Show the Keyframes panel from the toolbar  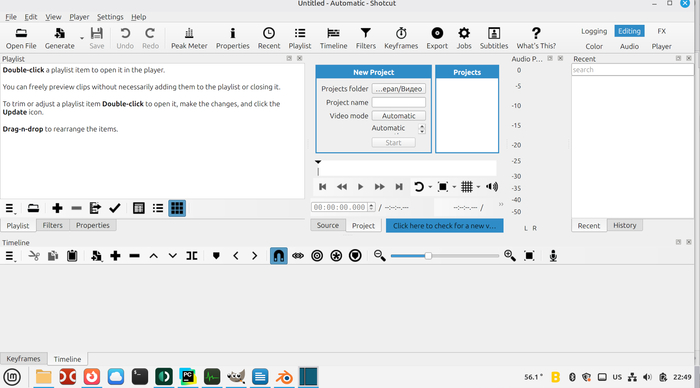[x=401, y=38]
